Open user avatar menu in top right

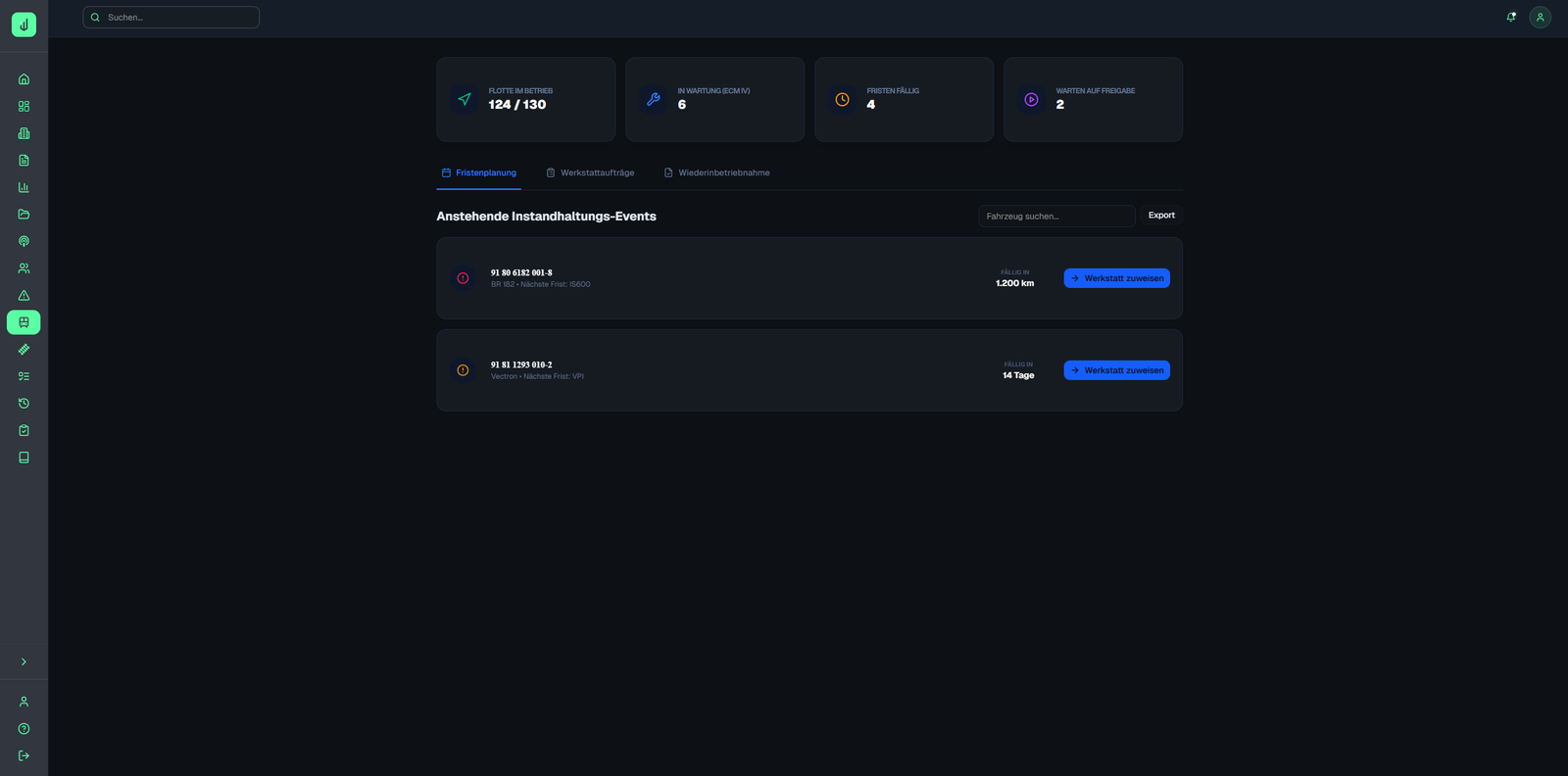(1540, 17)
